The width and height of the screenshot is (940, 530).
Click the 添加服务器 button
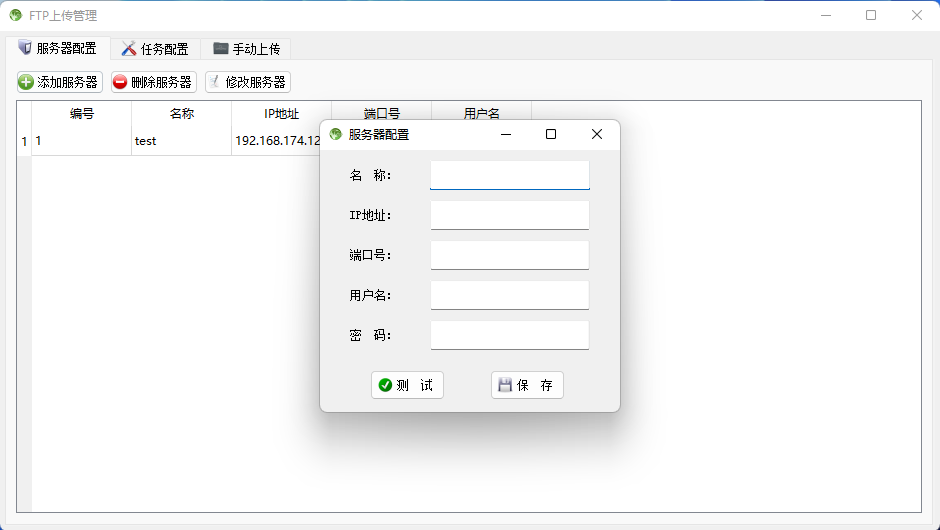(x=60, y=82)
